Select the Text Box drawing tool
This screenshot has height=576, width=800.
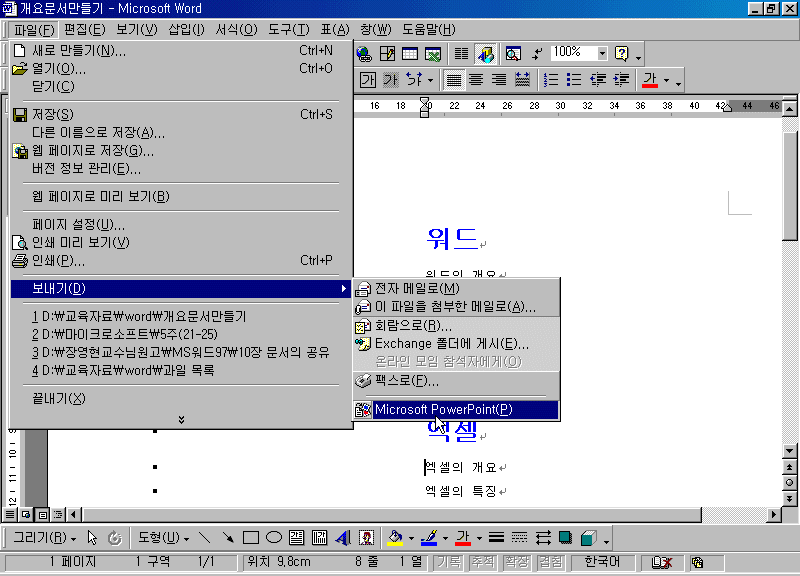296,538
